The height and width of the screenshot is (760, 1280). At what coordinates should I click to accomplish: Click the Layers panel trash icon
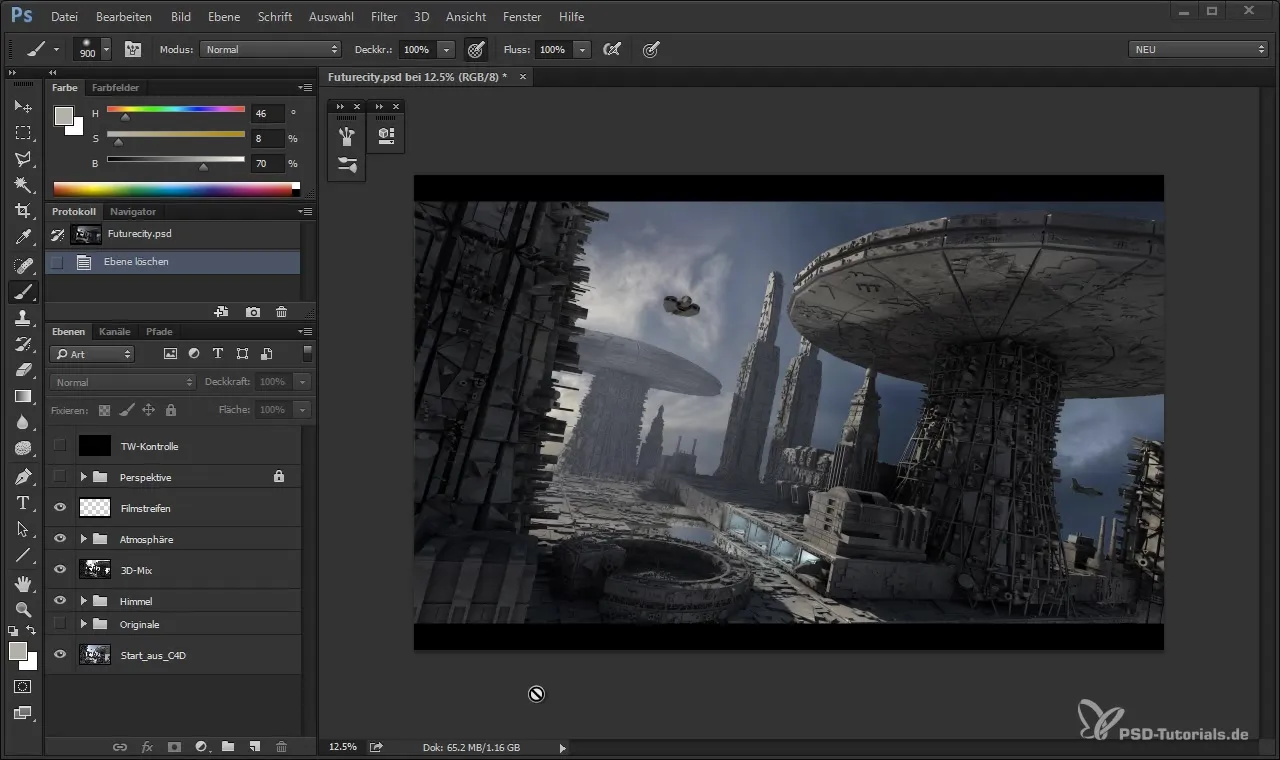coord(281,747)
